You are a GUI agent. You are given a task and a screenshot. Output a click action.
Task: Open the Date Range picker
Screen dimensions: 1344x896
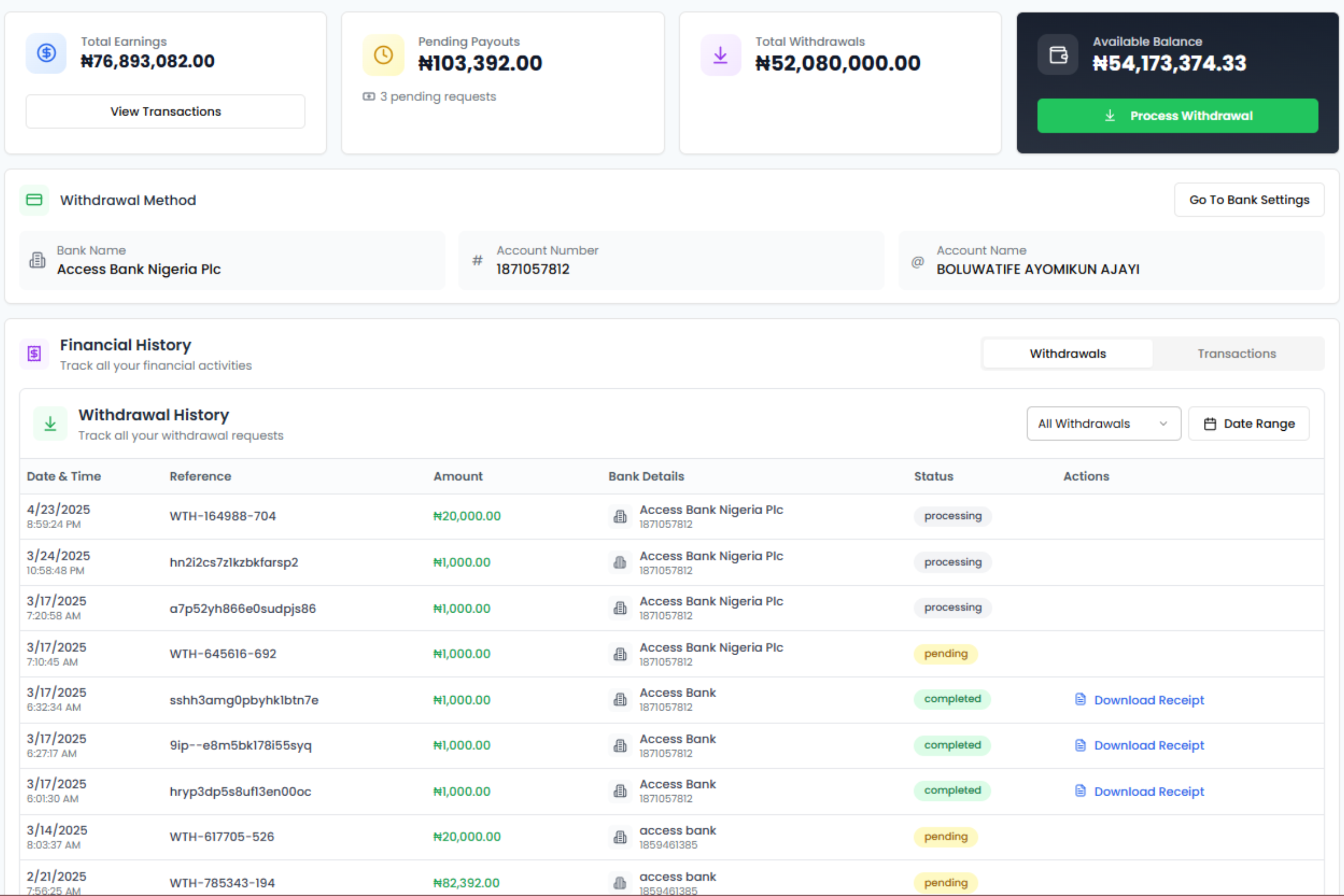click(x=1249, y=423)
